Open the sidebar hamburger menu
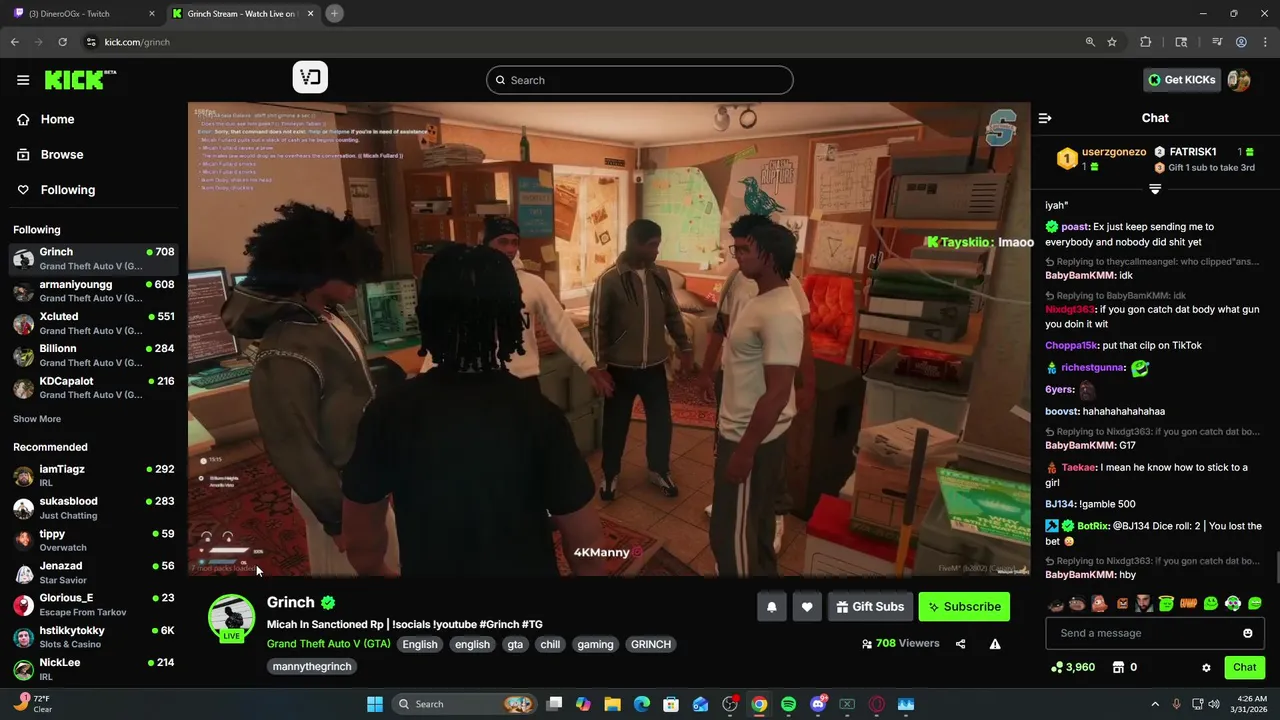The width and height of the screenshot is (1280, 720). [x=23, y=80]
